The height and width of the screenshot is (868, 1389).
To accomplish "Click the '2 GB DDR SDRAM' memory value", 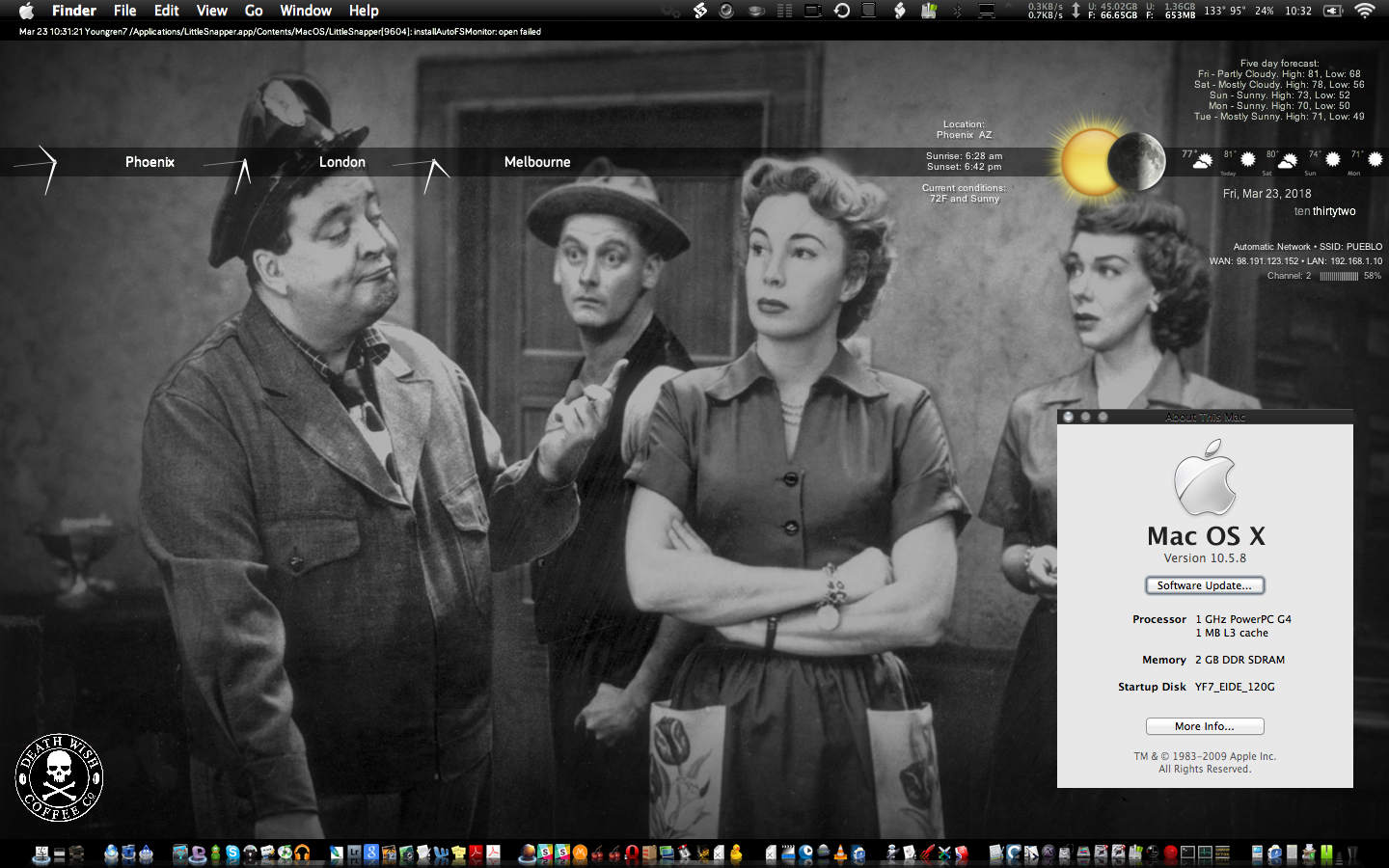I will pyautogui.click(x=1239, y=660).
